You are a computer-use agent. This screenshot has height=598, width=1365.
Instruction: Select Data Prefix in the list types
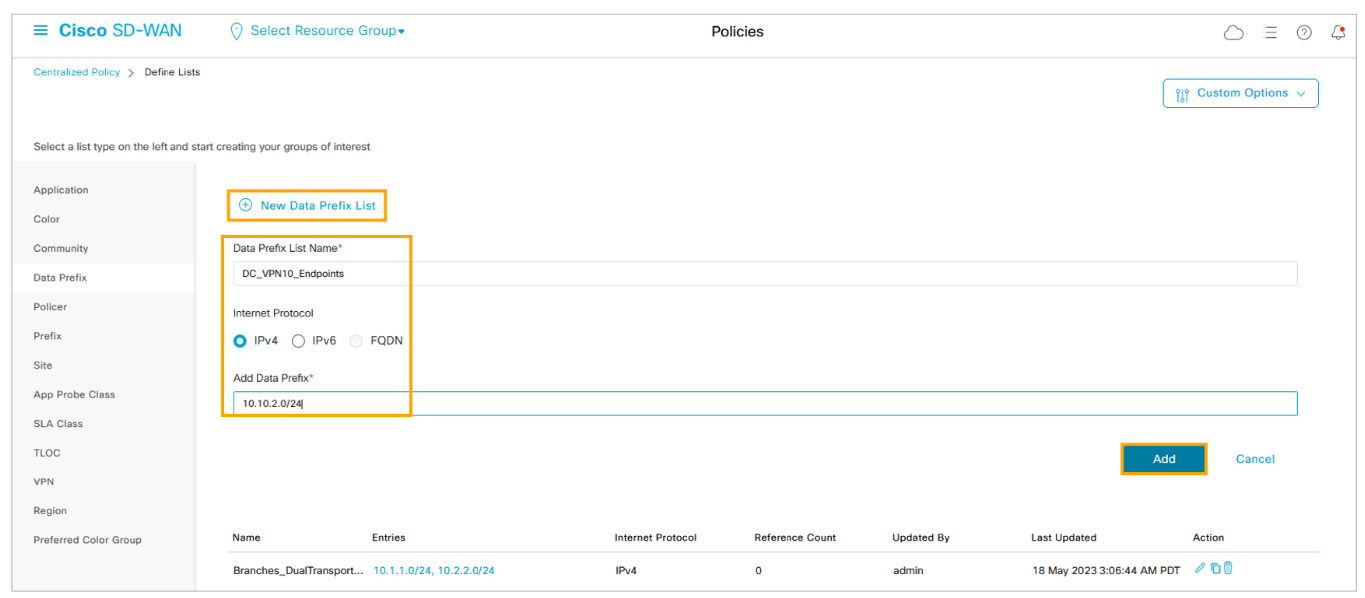coord(60,277)
